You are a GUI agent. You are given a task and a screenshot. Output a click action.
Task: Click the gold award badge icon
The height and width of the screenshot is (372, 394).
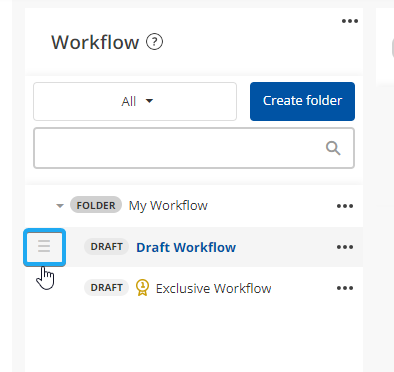point(143,288)
